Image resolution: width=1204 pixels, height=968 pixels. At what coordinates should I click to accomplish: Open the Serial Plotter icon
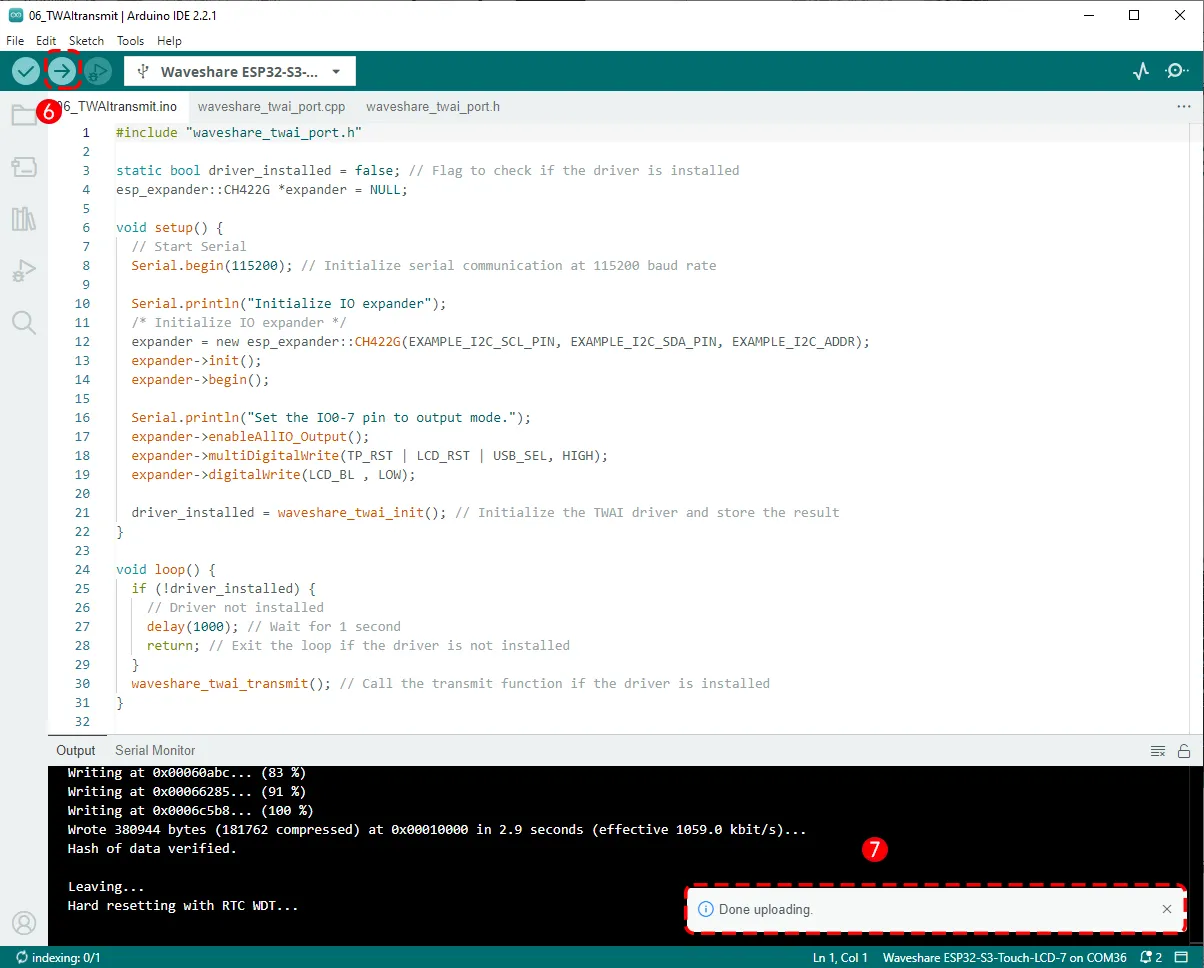tap(1141, 71)
